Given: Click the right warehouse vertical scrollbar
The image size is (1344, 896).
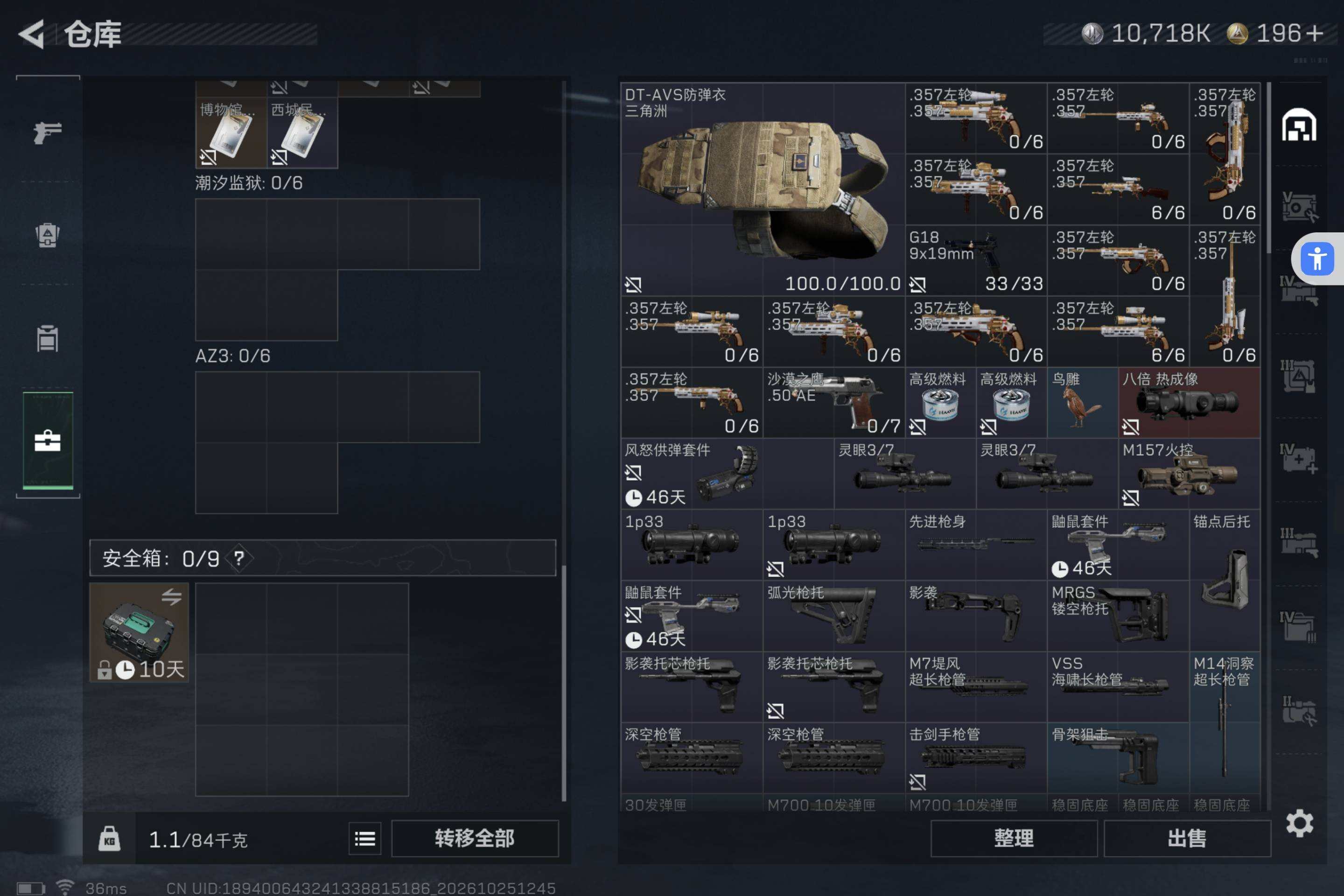Looking at the screenshot, I should [x=1268, y=168].
